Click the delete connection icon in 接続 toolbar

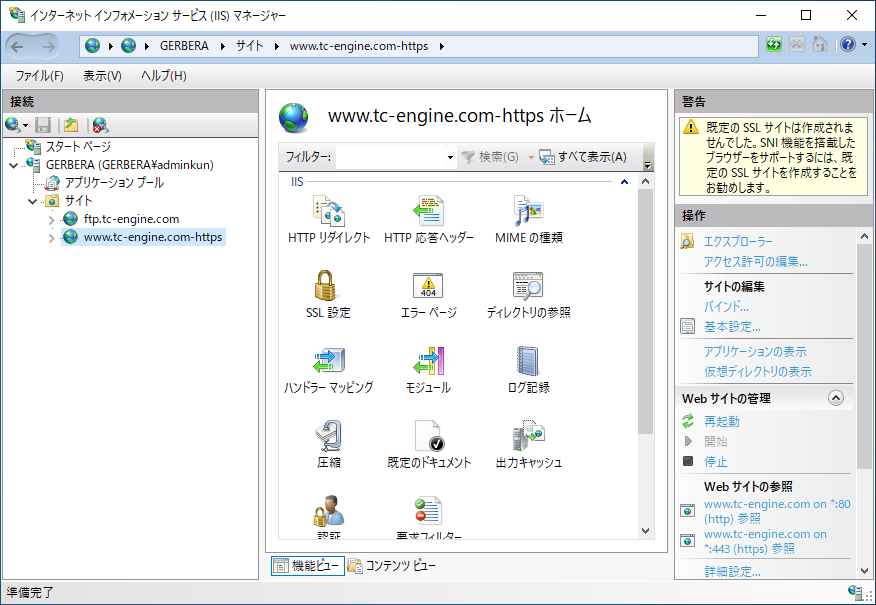coord(101,125)
